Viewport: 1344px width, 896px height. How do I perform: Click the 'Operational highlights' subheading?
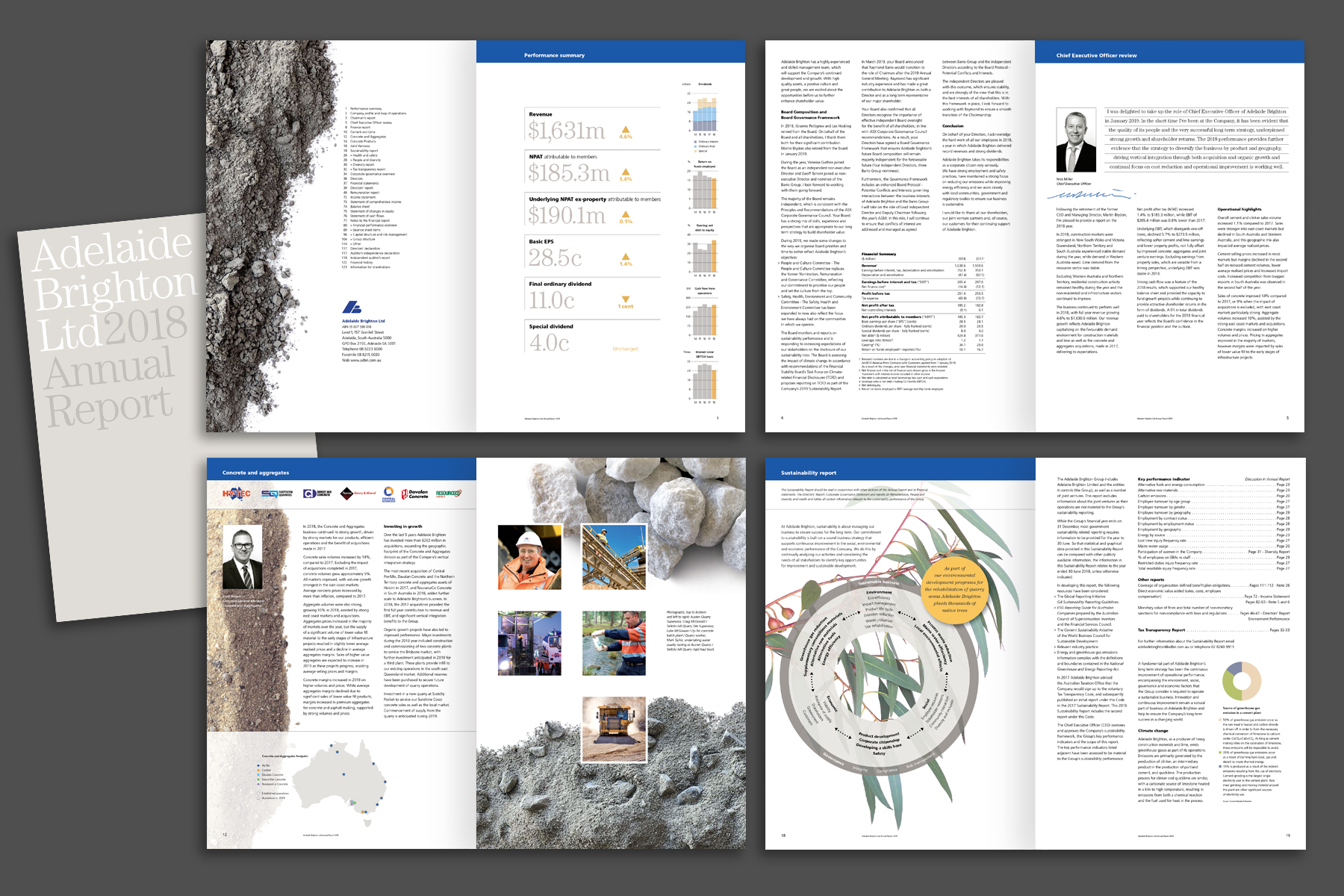point(1239,209)
